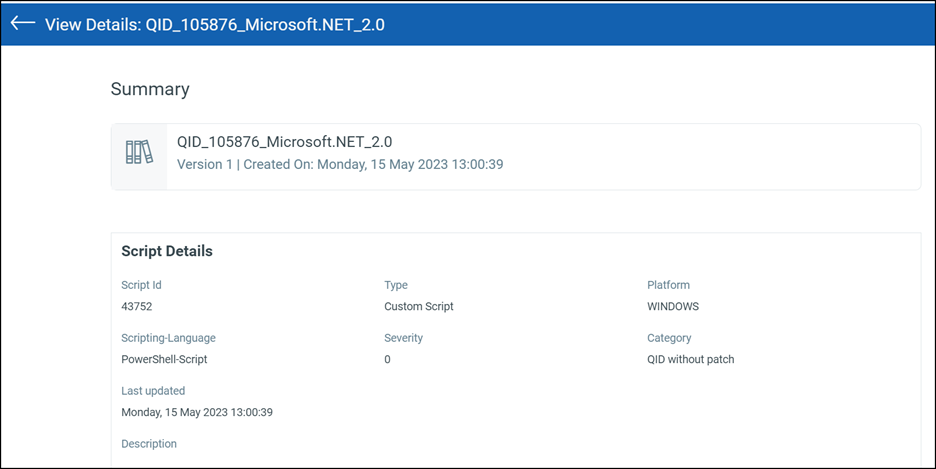Screen dimensions: 936x469
Task: Click the Script Details heading
Action: pos(167,251)
